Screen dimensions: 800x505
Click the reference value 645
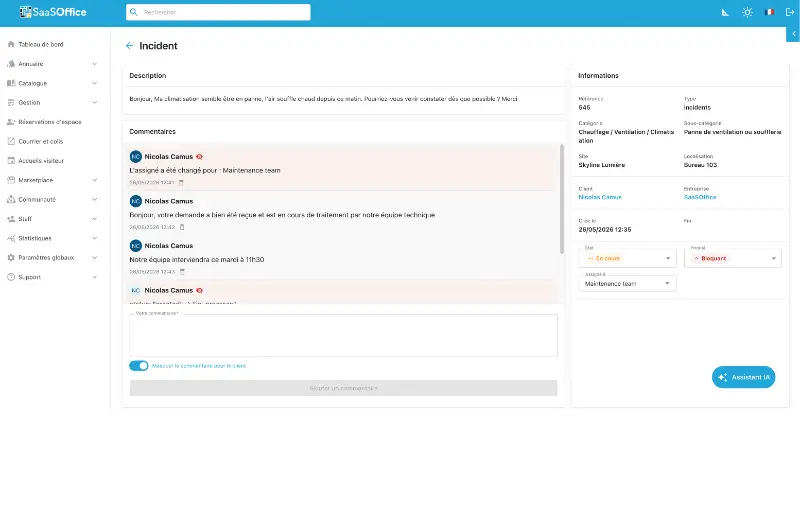pos(584,108)
